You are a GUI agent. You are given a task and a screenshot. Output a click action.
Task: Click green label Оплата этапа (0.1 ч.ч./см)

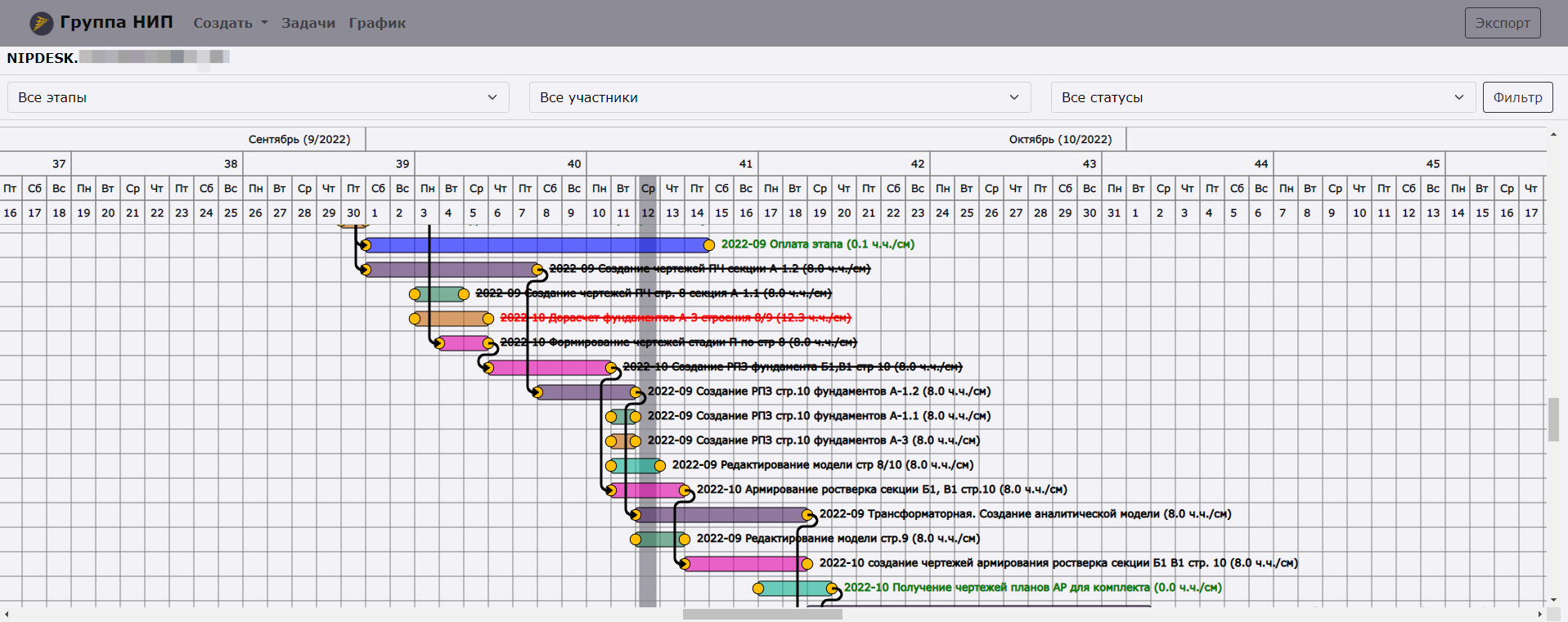pos(818,244)
